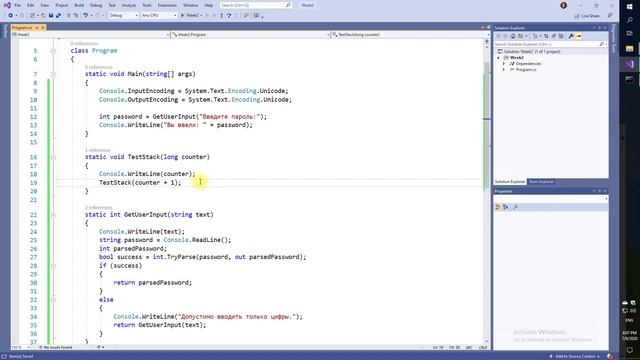Expand the Program.cs node in Solution Explorer
This screenshot has height=360, width=640.
[504, 70]
